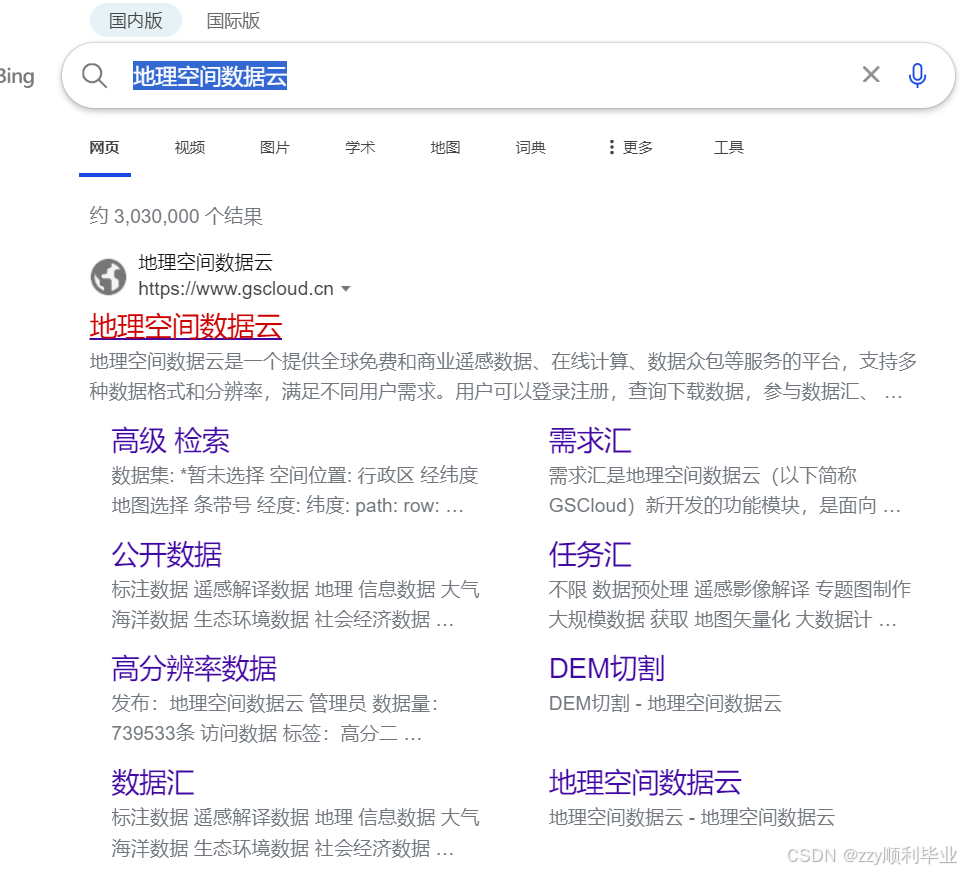Click snippet starting 不限 数据预处理
This screenshot has width=961, height=873.
(x=729, y=604)
